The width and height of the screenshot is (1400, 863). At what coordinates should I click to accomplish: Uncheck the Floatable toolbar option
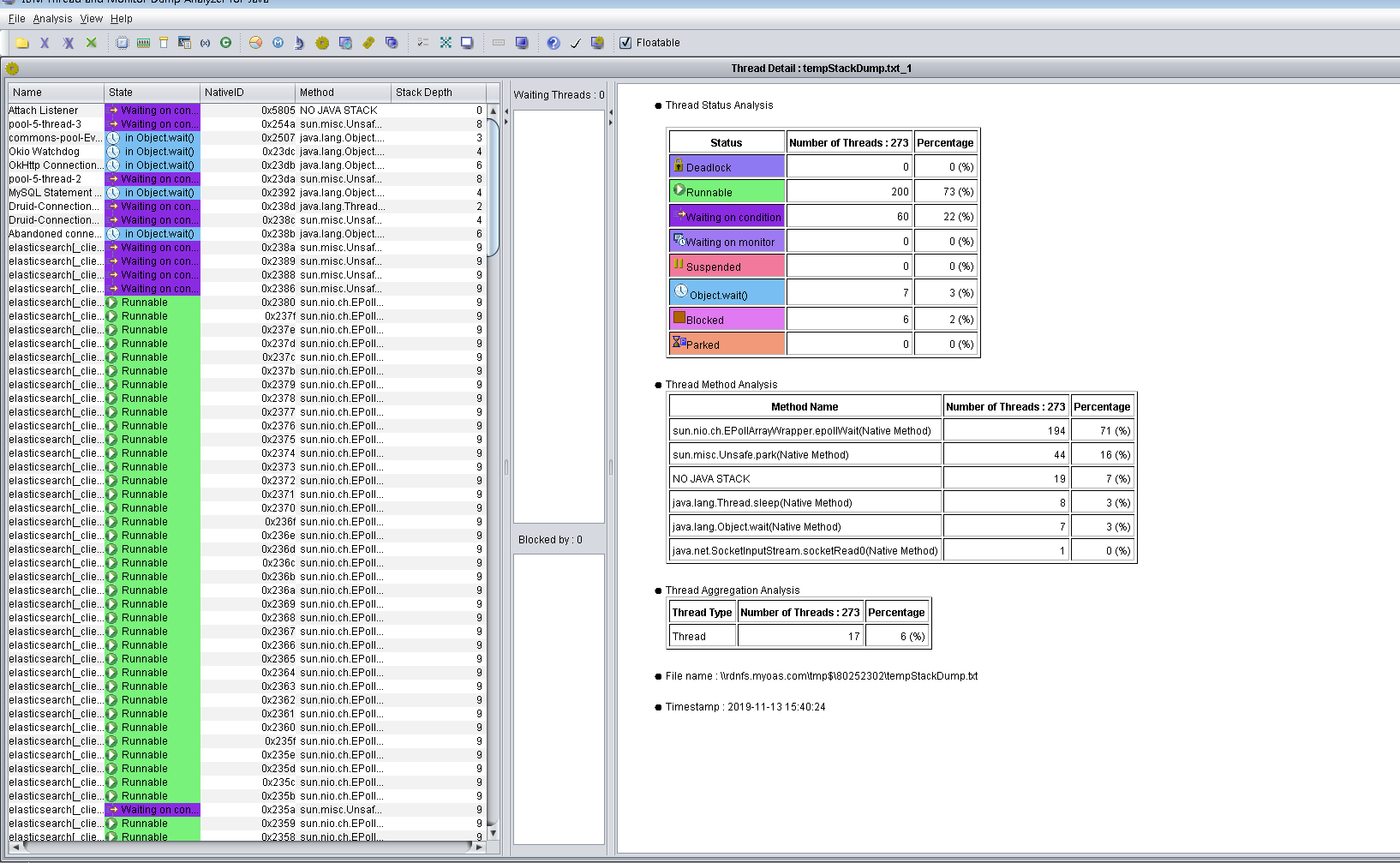tap(625, 42)
